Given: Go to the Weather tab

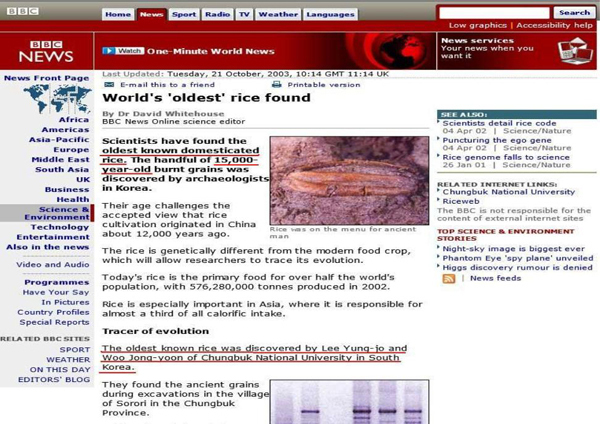Looking at the screenshot, I should [278, 14].
